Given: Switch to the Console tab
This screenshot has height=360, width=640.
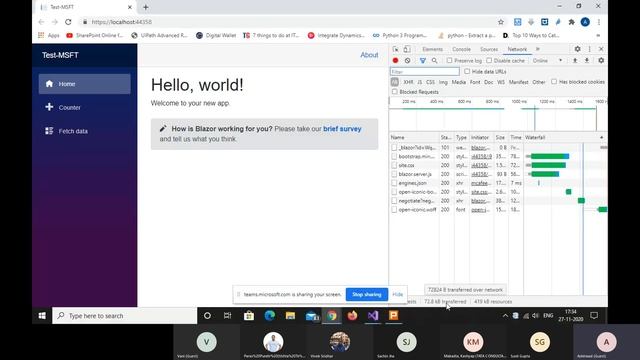Looking at the screenshot, I should [x=461, y=49].
